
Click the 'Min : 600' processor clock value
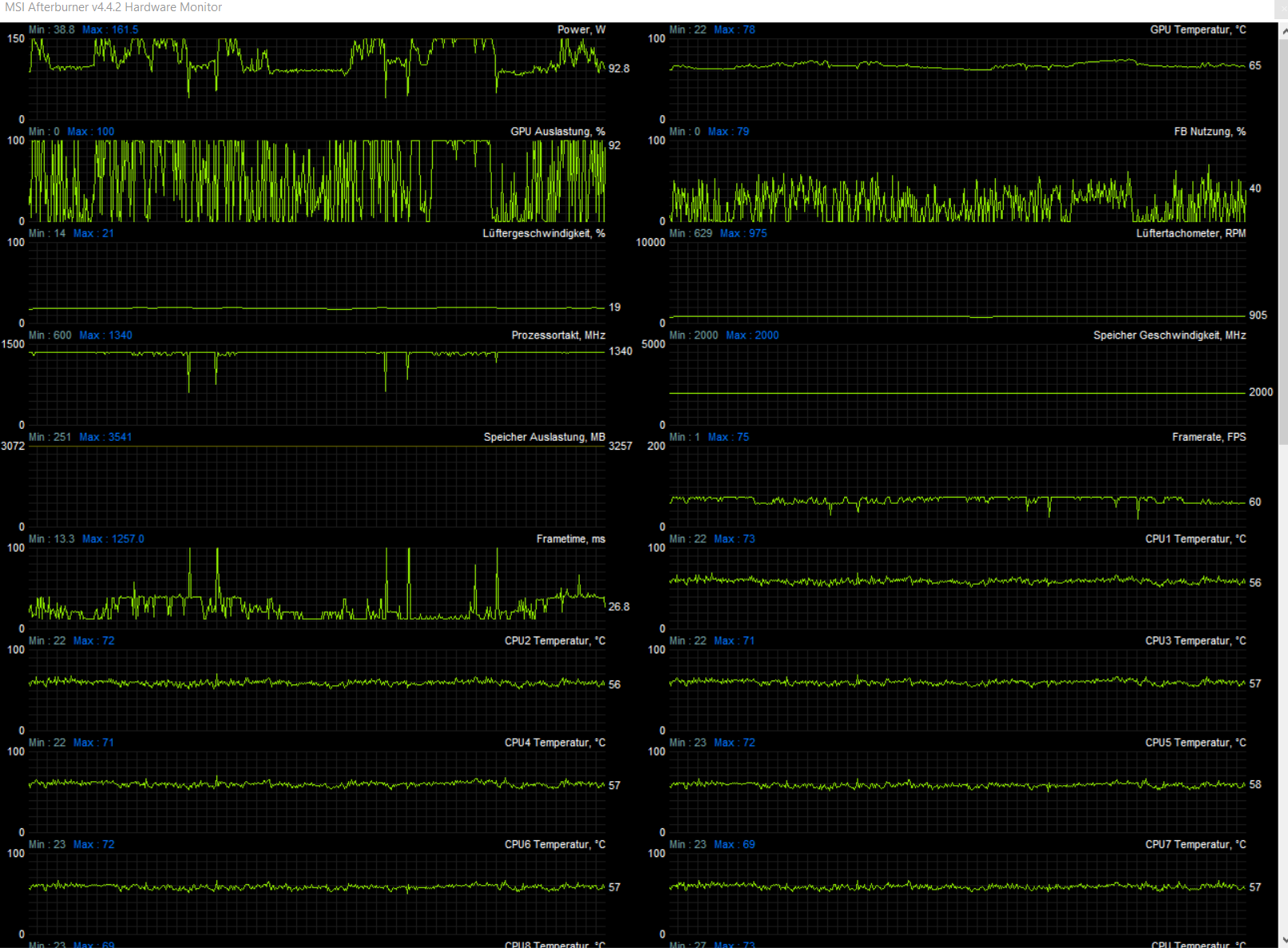(x=50, y=335)
